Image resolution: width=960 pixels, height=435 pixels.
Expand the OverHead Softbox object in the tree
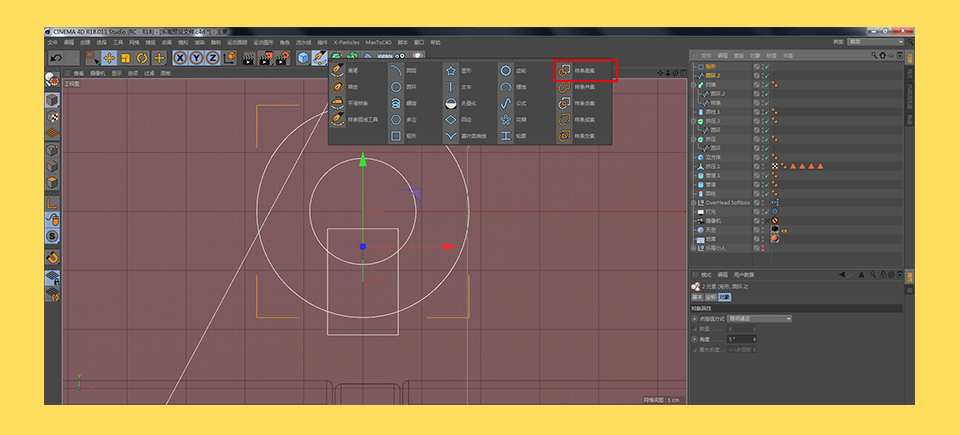click(x=694, y=203)
